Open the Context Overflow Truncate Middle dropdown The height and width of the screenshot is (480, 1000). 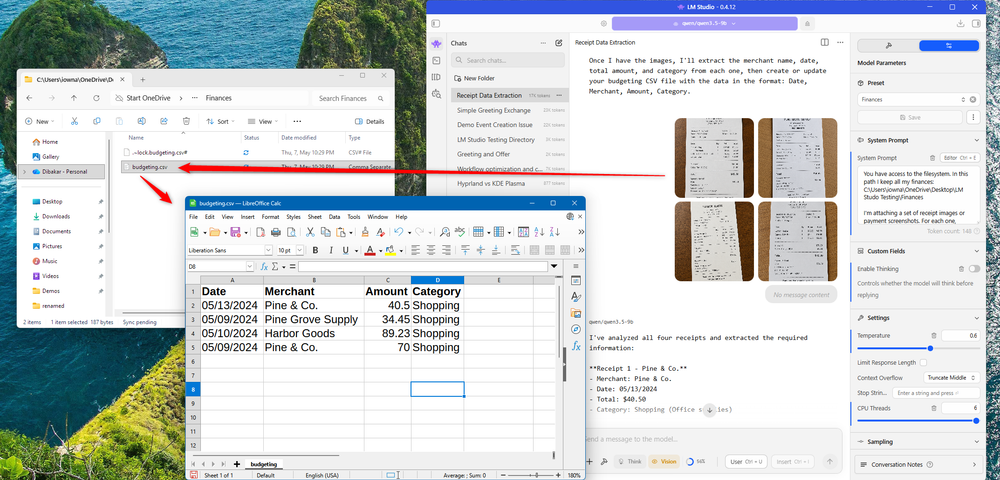[950, 378]
